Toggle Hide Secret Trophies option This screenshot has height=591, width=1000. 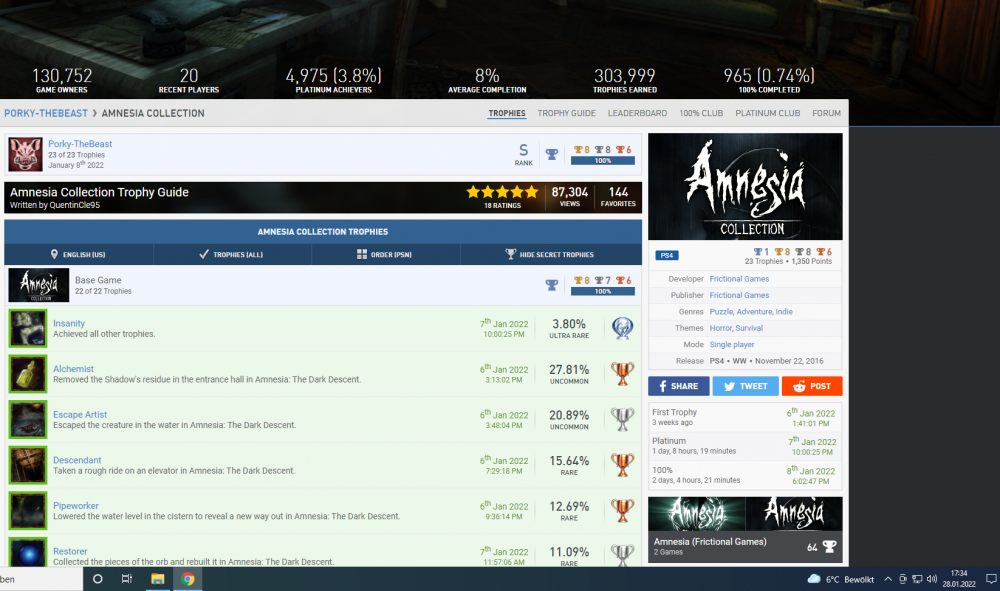pyautogui.click(x=550, y=255)
